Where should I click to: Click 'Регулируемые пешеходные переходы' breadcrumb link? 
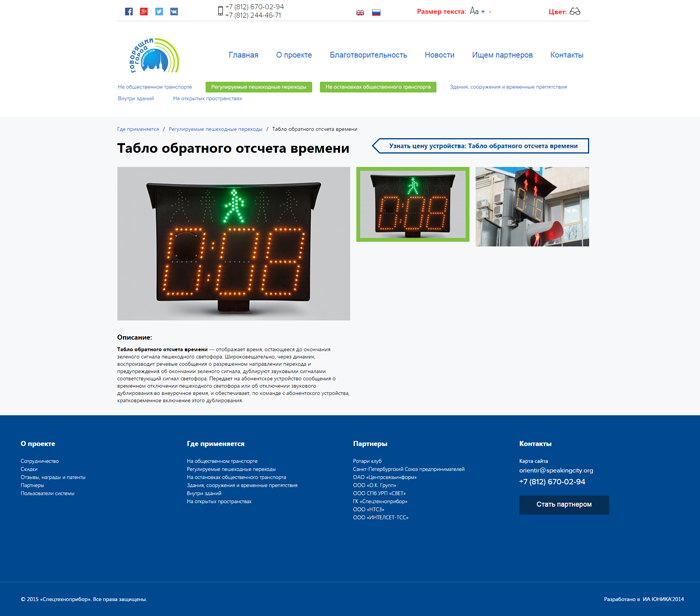216,129
